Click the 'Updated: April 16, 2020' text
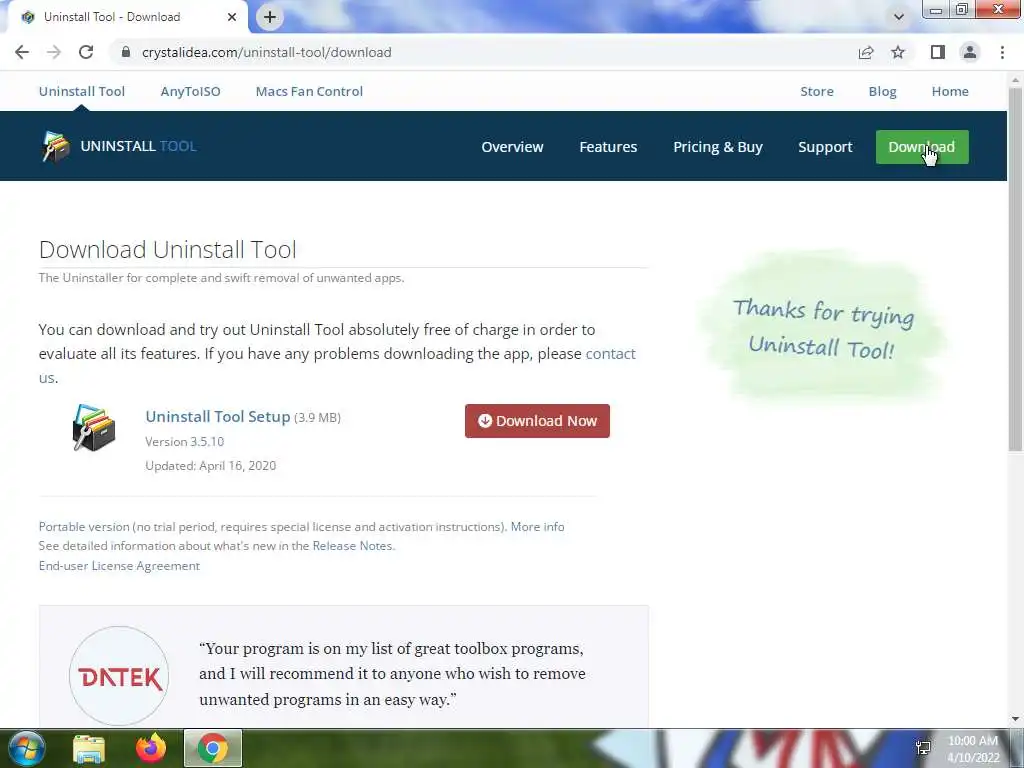Screen dimensions: 1024x768 [210, 466]
